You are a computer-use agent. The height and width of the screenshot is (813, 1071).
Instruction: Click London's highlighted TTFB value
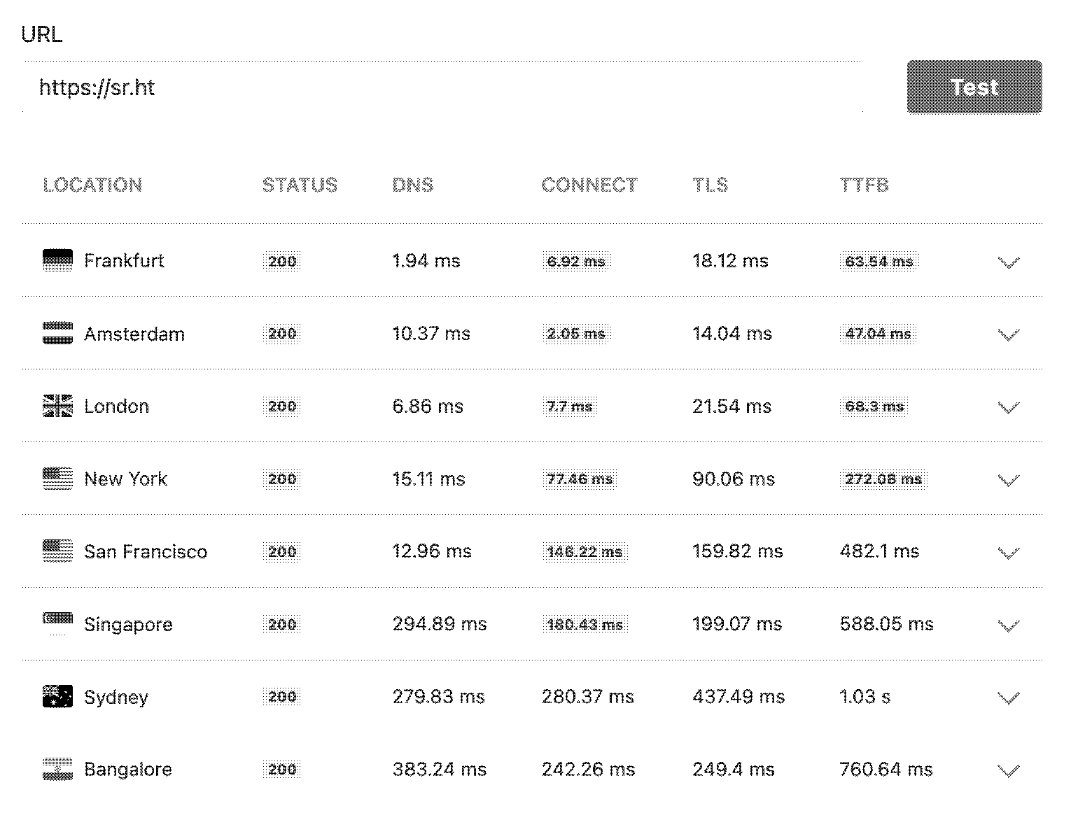[x=873, y=406]
